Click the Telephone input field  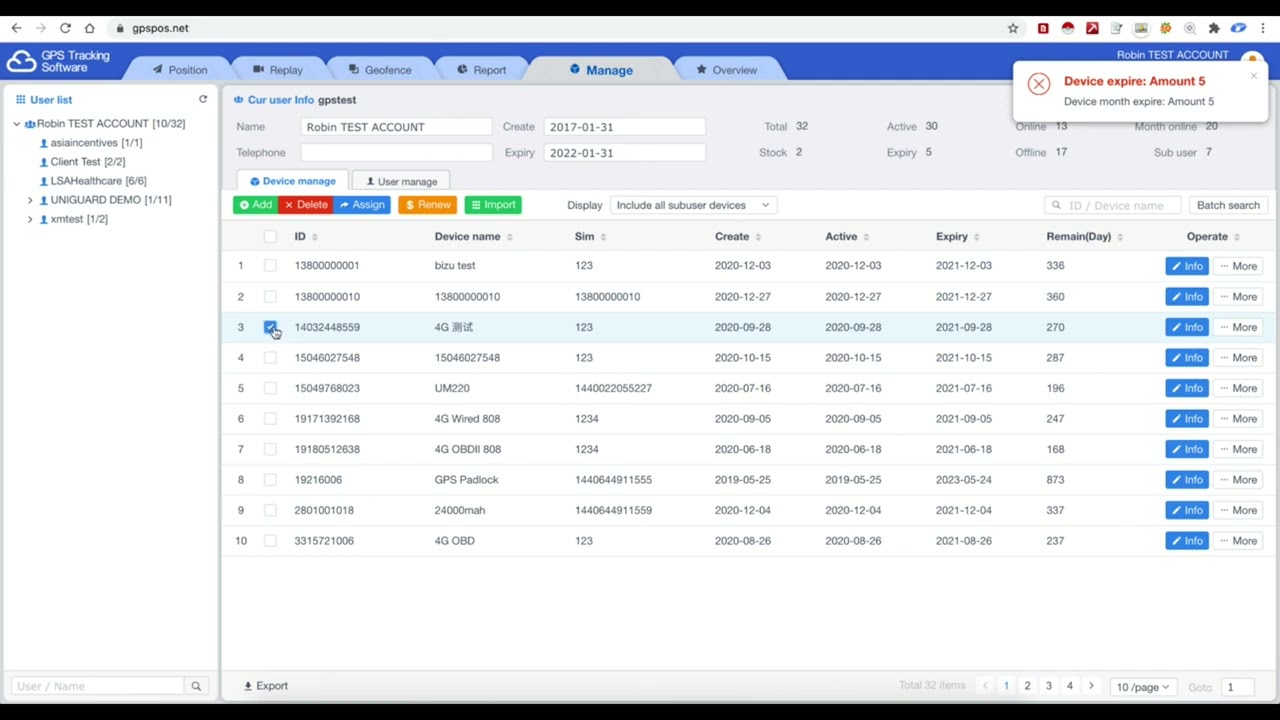(x=396, y=153)
